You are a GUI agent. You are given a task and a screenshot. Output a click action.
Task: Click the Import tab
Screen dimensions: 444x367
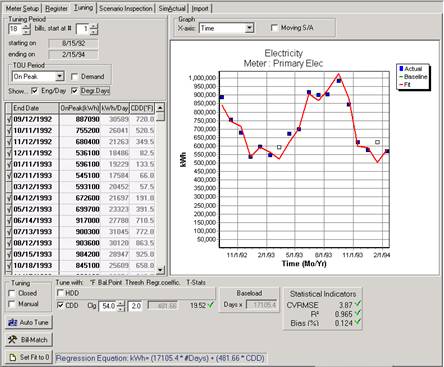pyautogui.click(x=200, y=8)
